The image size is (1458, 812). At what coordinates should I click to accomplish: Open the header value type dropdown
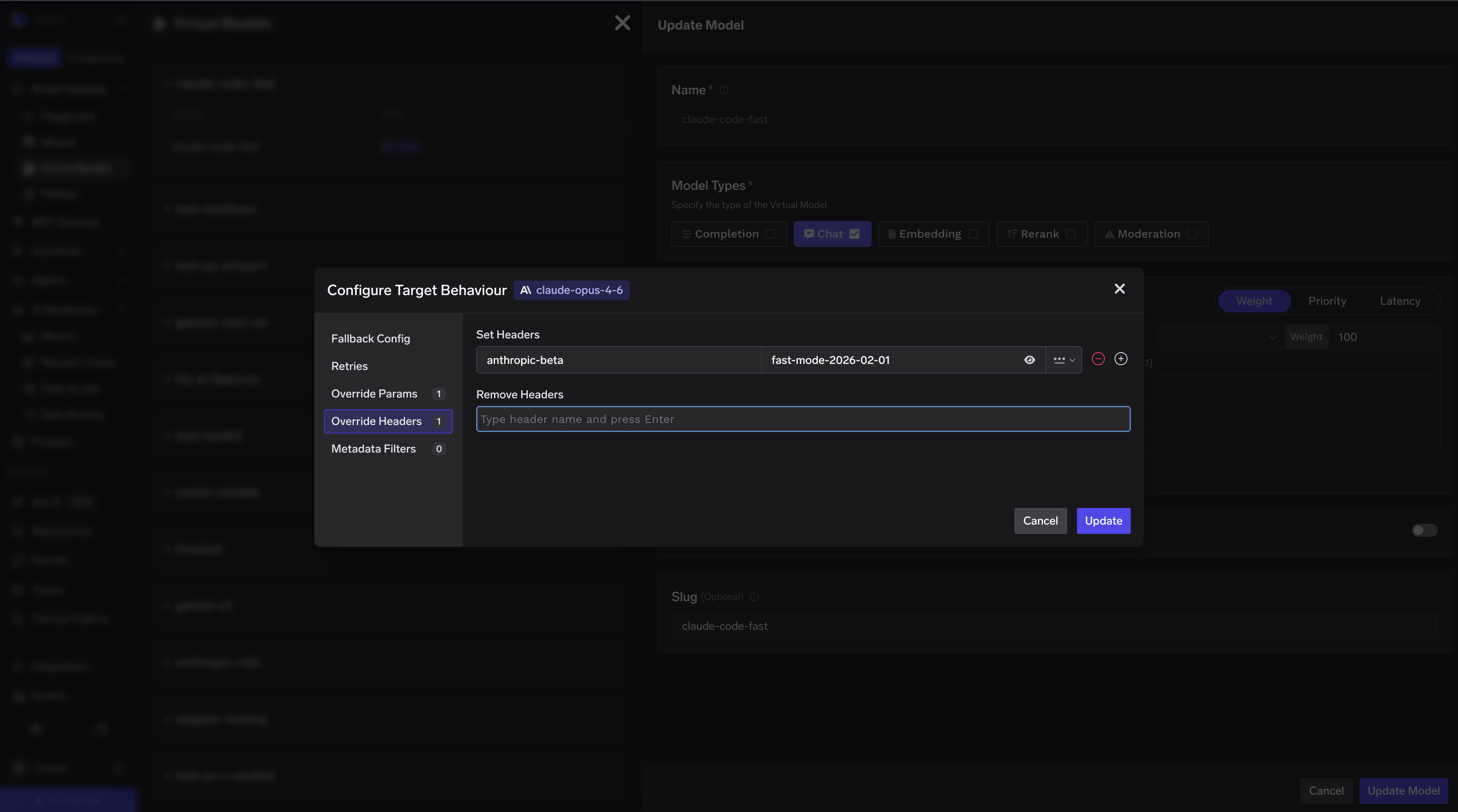coord(1064,360)
